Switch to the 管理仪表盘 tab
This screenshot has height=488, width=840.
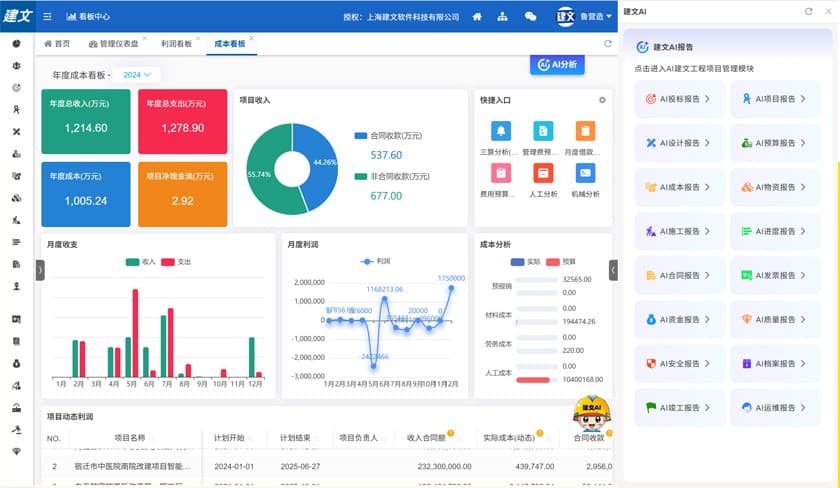tap(113, 44)
